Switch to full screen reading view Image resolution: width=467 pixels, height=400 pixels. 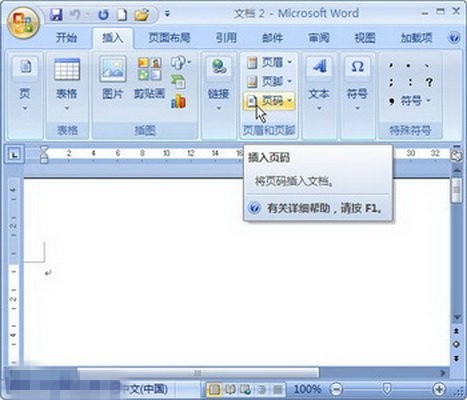[230, 389]
